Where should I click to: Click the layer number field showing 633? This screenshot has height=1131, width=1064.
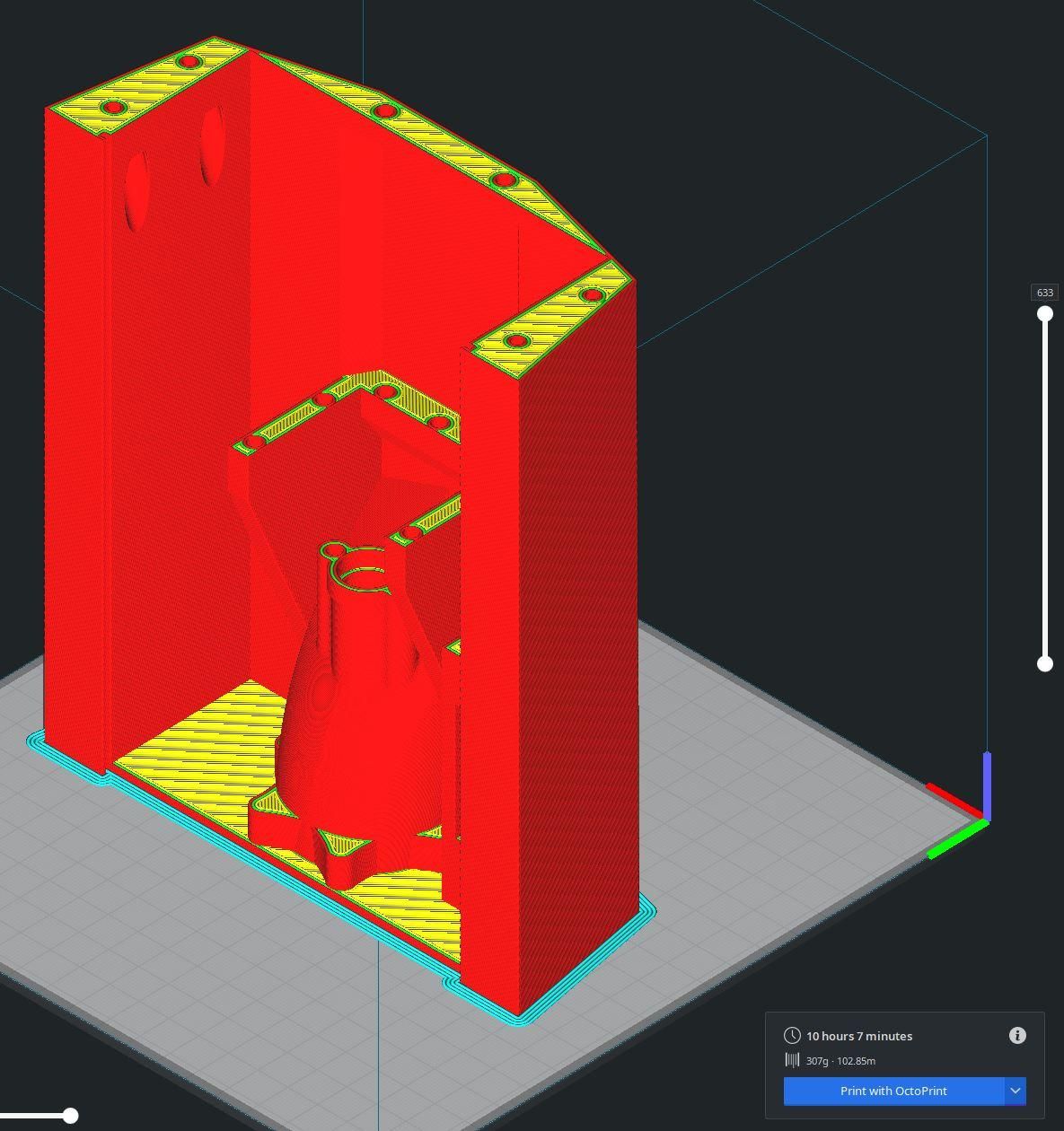tap(1045, 293)
